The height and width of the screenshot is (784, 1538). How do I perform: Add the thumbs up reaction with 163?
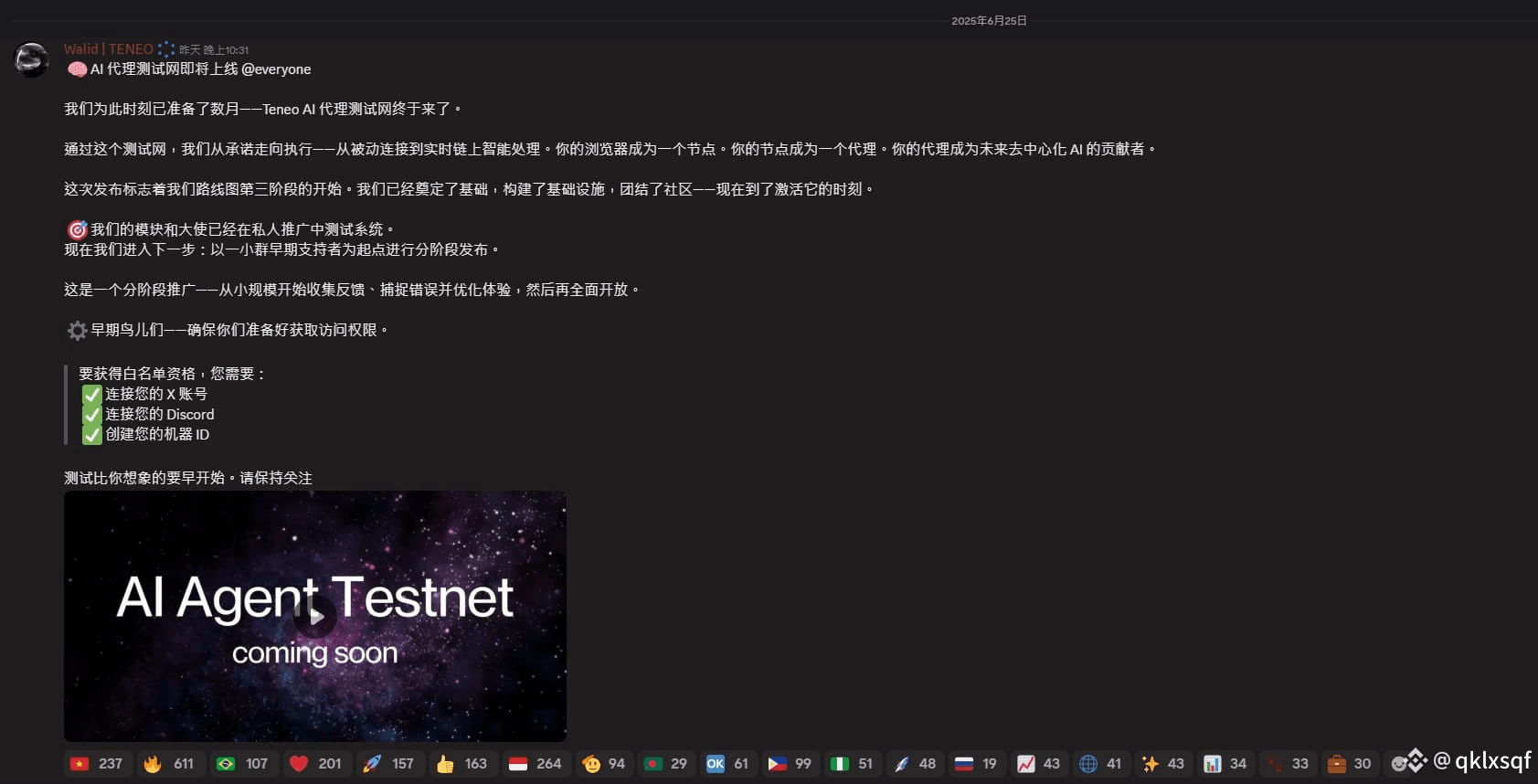(x=462, y=764)
